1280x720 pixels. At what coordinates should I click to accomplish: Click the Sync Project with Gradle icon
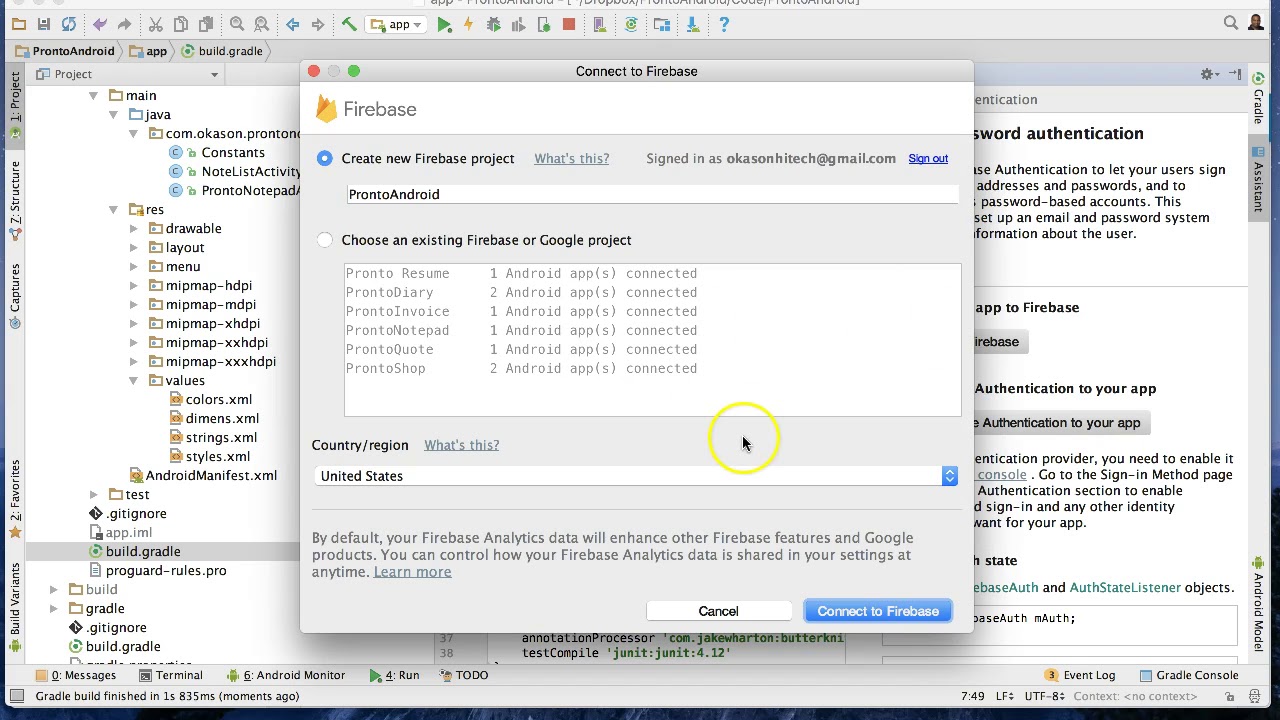(x=631, y=24)
